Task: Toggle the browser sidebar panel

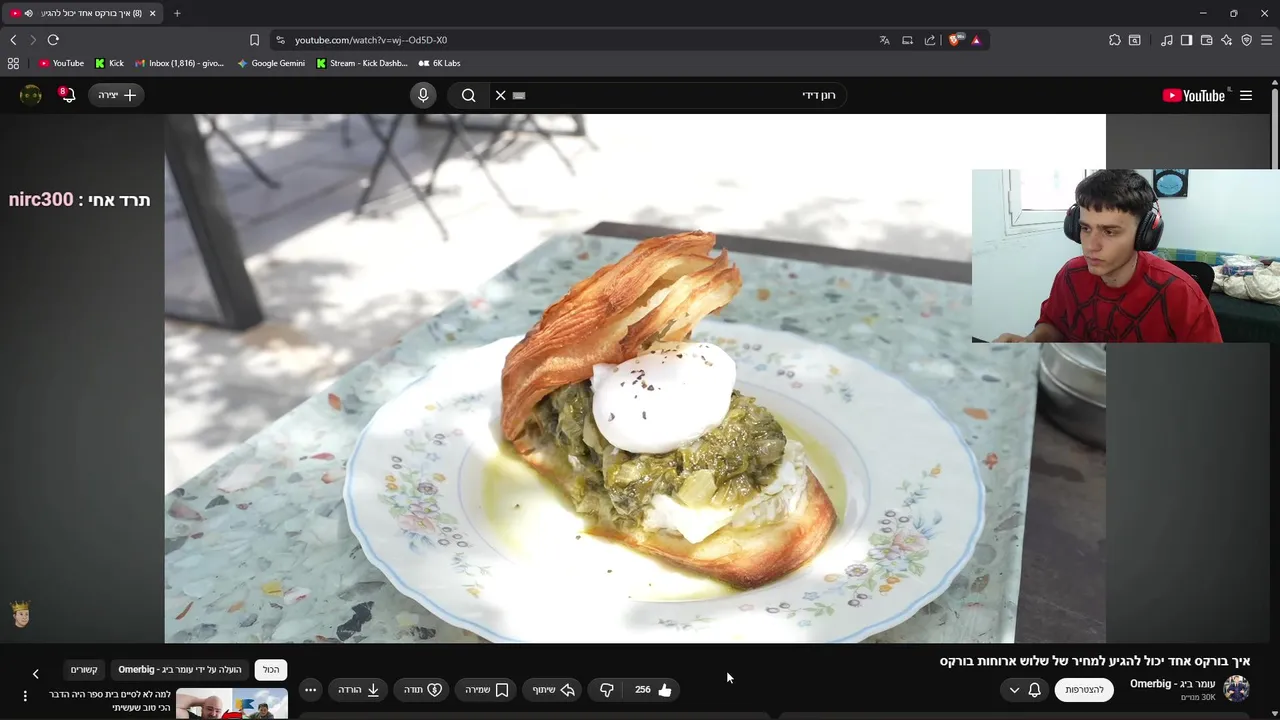Action: coord(1186,40)
